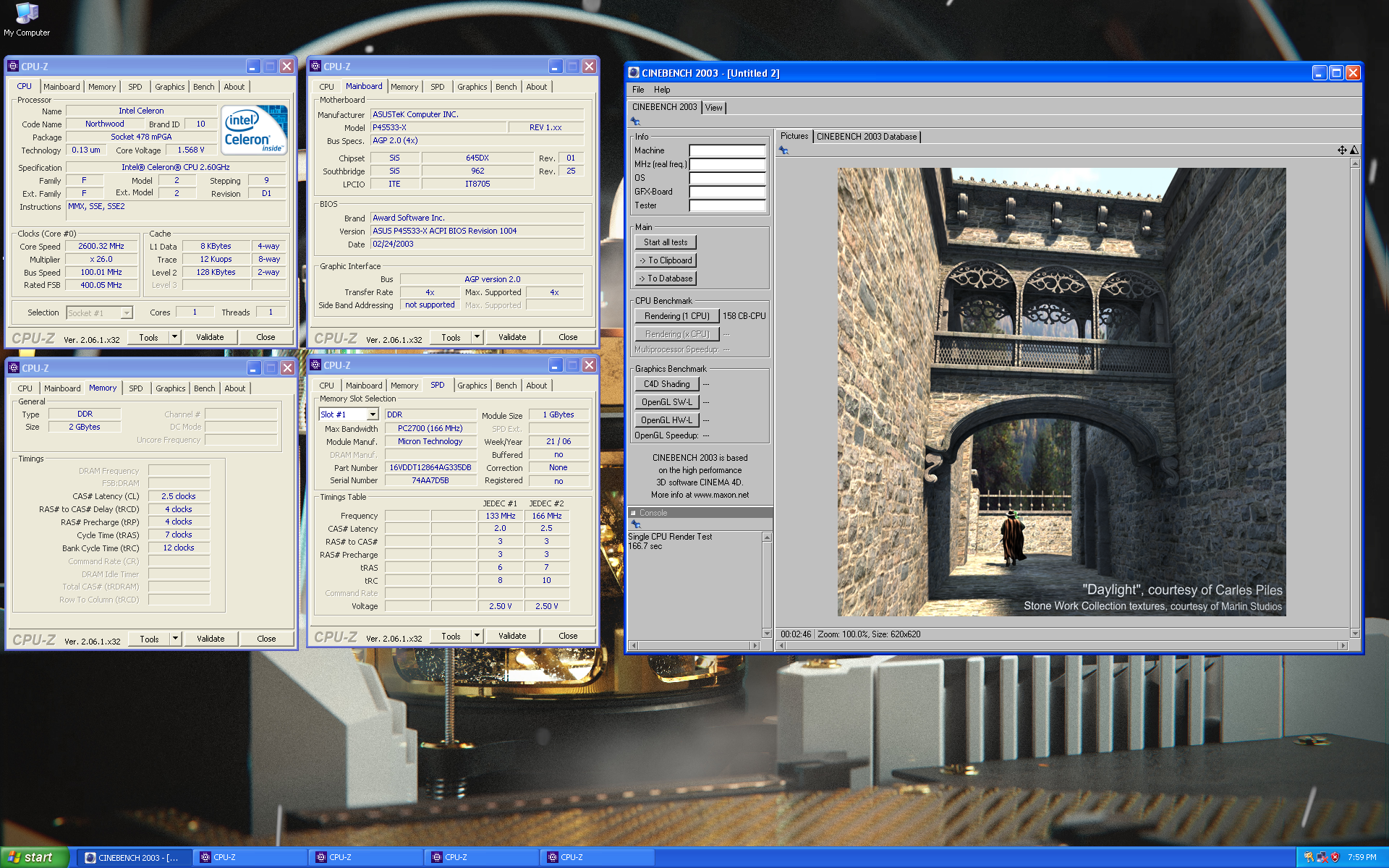
Task: Click the left arrow of the left panel horizontal scrollbar
Action: click(x=634, y=645)
